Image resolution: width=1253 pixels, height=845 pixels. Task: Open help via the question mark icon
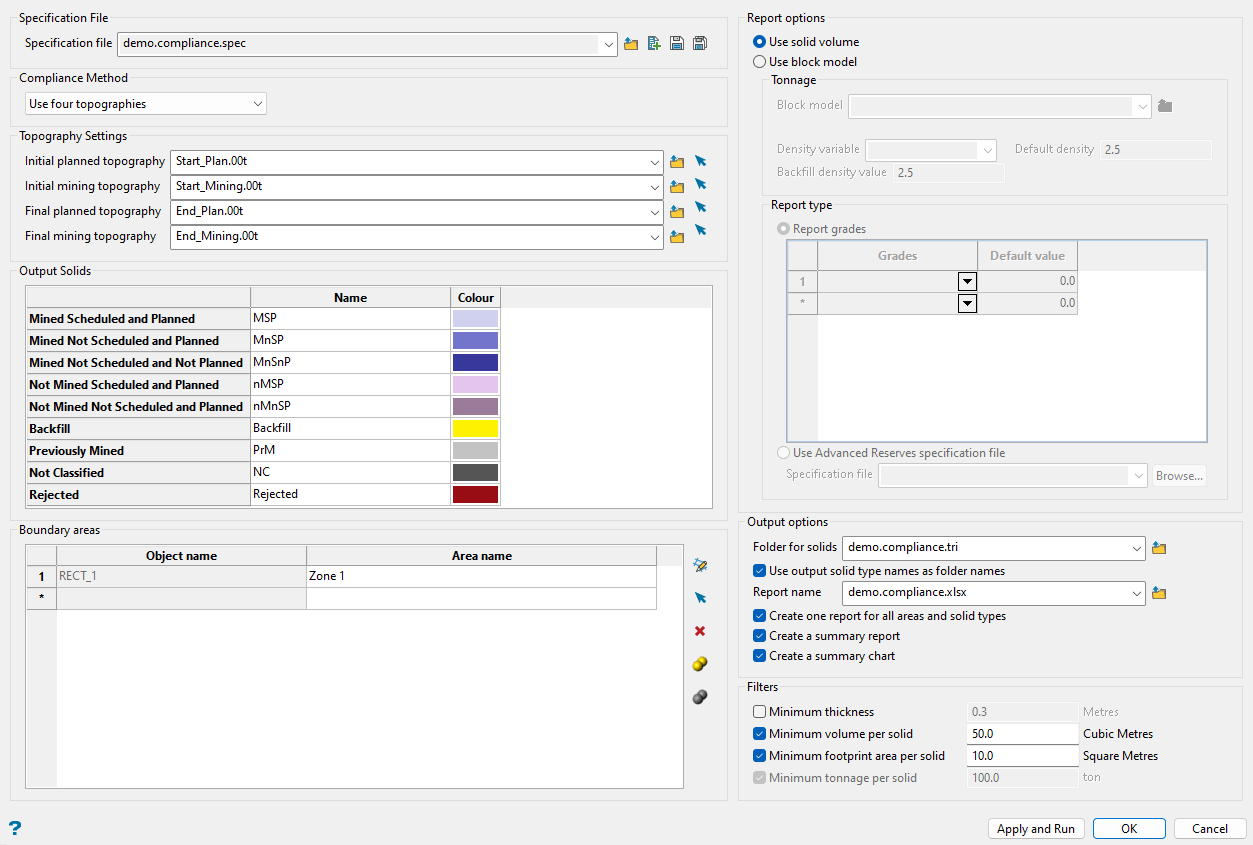point(15,828)
